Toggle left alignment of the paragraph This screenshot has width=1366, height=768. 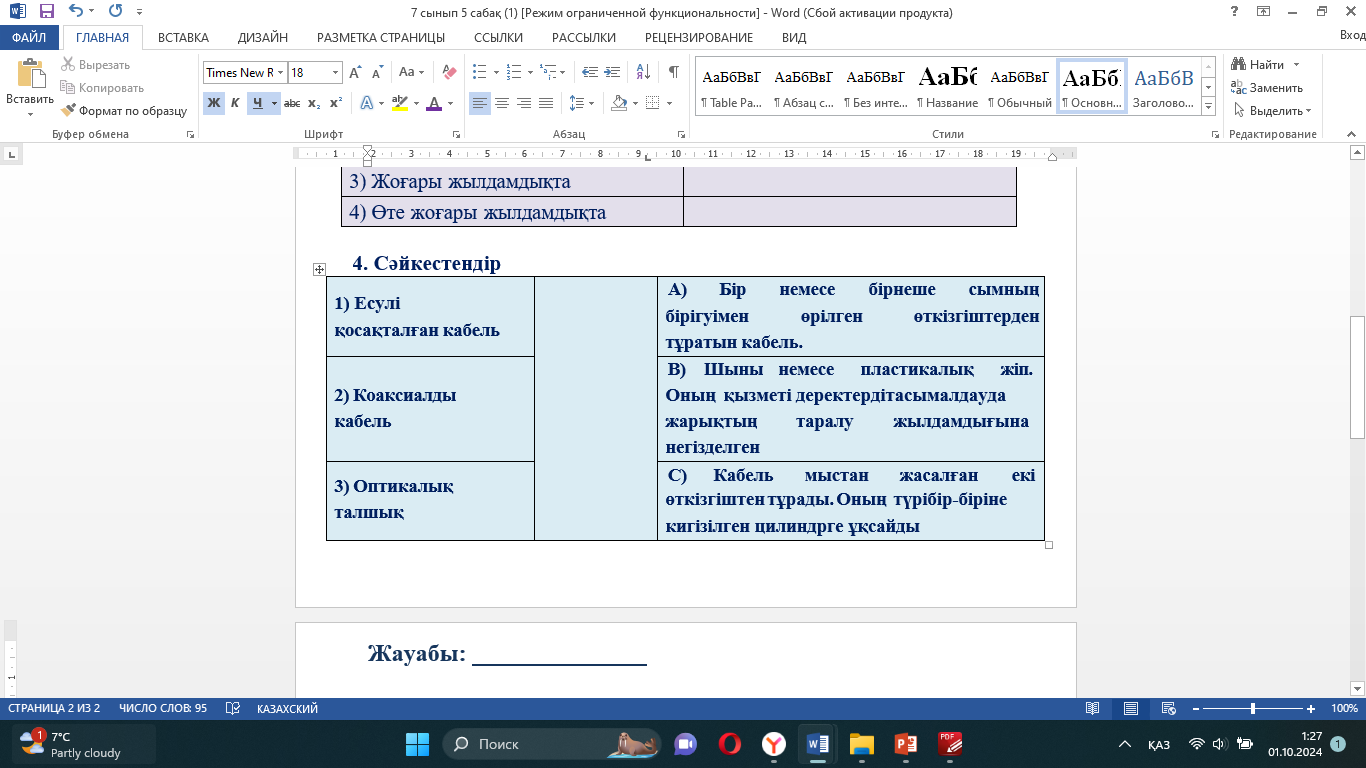point(480,103)
